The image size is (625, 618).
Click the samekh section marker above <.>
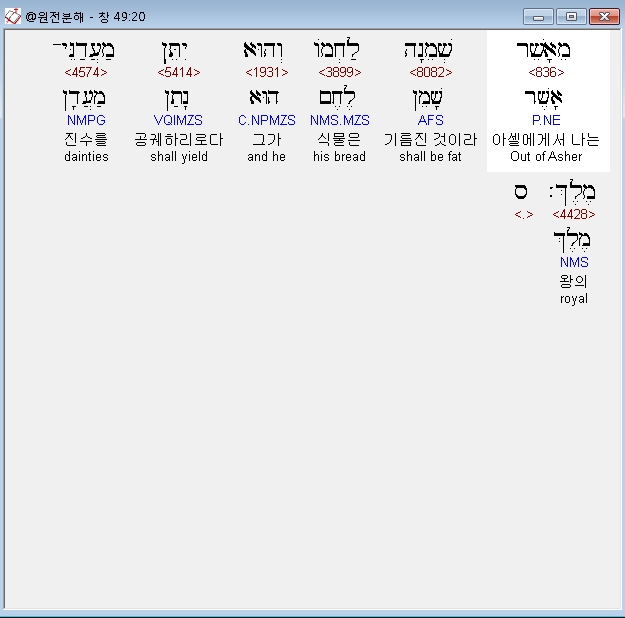click(521, 192)
